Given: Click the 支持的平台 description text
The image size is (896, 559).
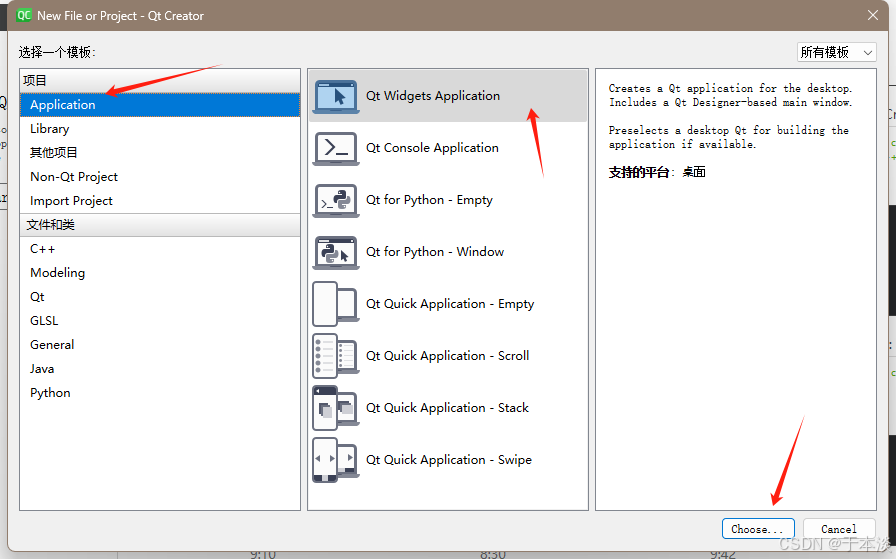Looking at the screenshot, I should [x=657, y=172].
